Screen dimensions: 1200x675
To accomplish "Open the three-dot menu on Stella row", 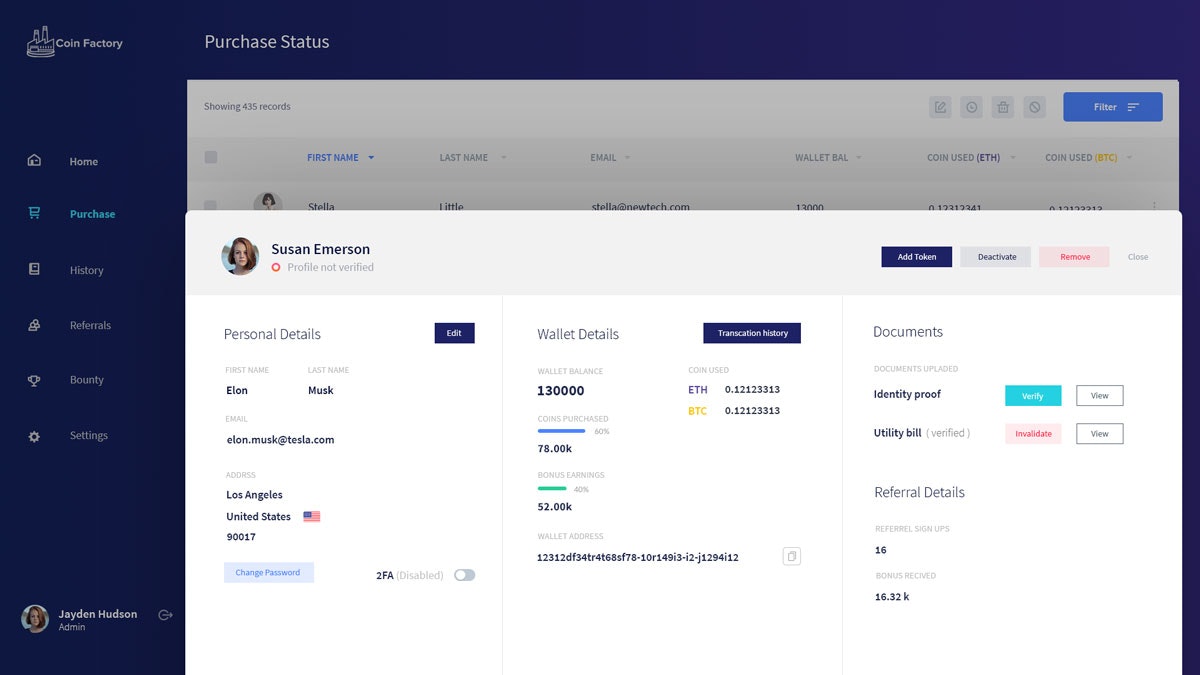I will click(x=1154, y=206).
